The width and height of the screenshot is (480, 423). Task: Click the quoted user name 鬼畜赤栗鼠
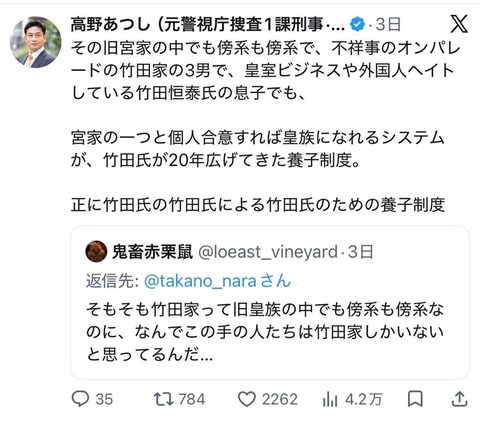click(x=153, y=252)
